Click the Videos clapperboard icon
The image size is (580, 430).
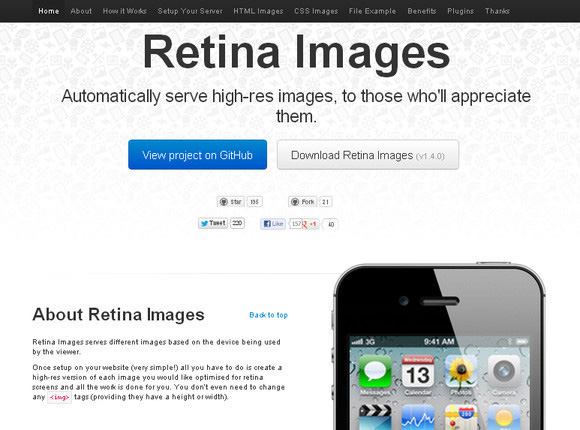(x=375, y=417)
